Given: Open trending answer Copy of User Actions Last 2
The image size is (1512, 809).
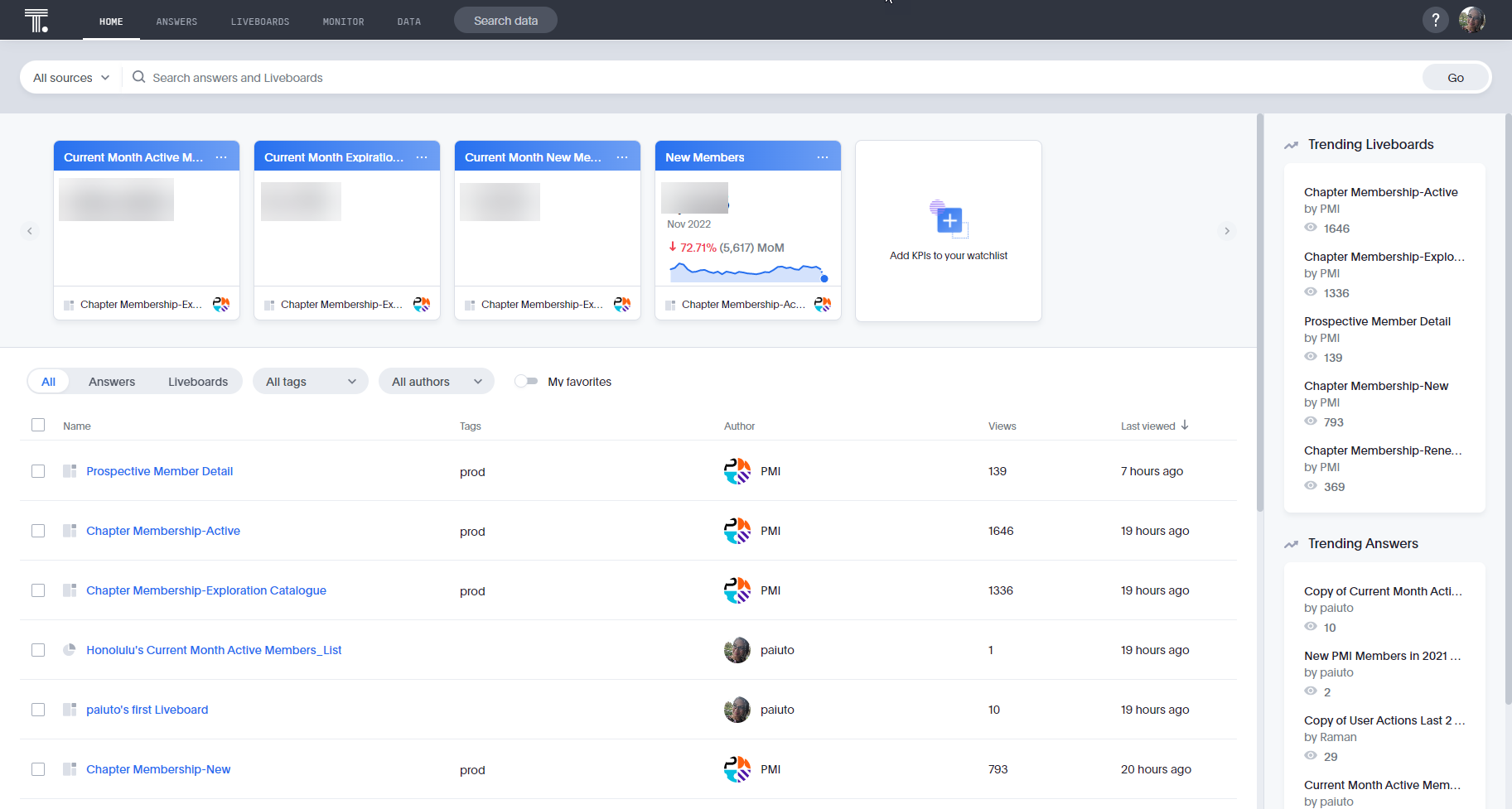Looking at the screenshot, I should pyautogui.click(x=1384, y=720).
